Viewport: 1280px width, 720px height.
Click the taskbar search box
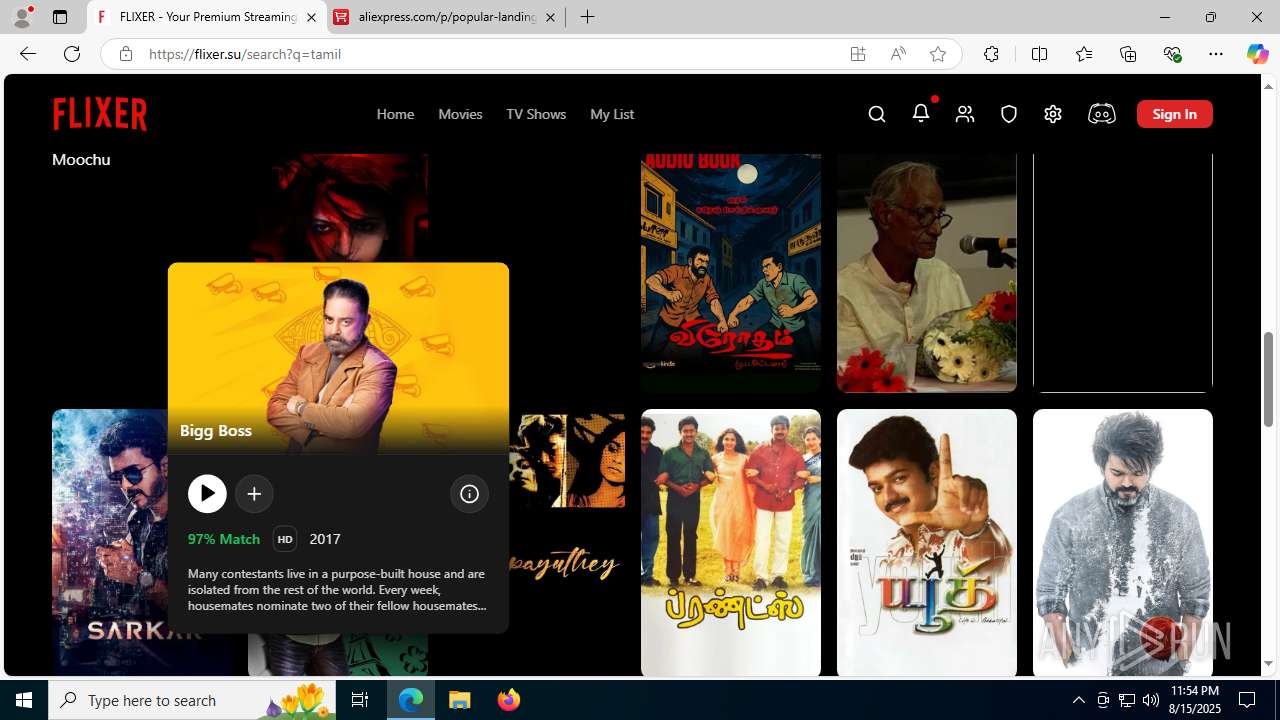click(193, 700)
